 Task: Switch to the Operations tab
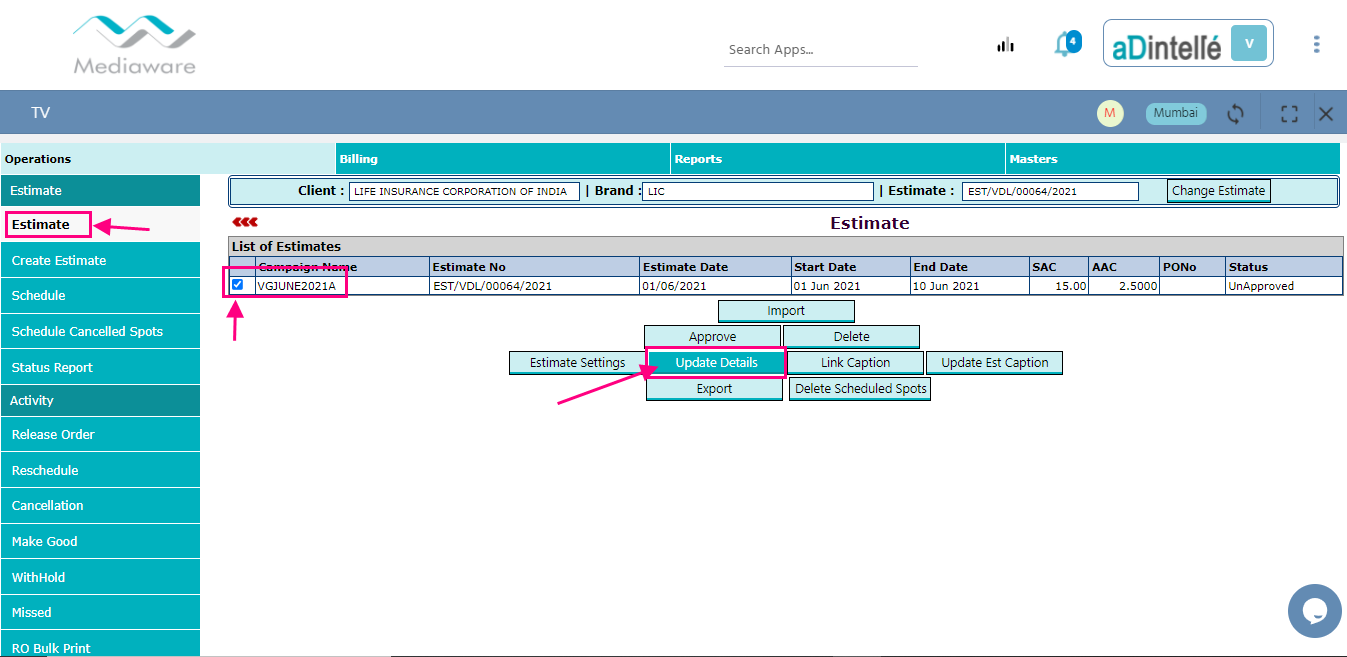pos(168,159)
